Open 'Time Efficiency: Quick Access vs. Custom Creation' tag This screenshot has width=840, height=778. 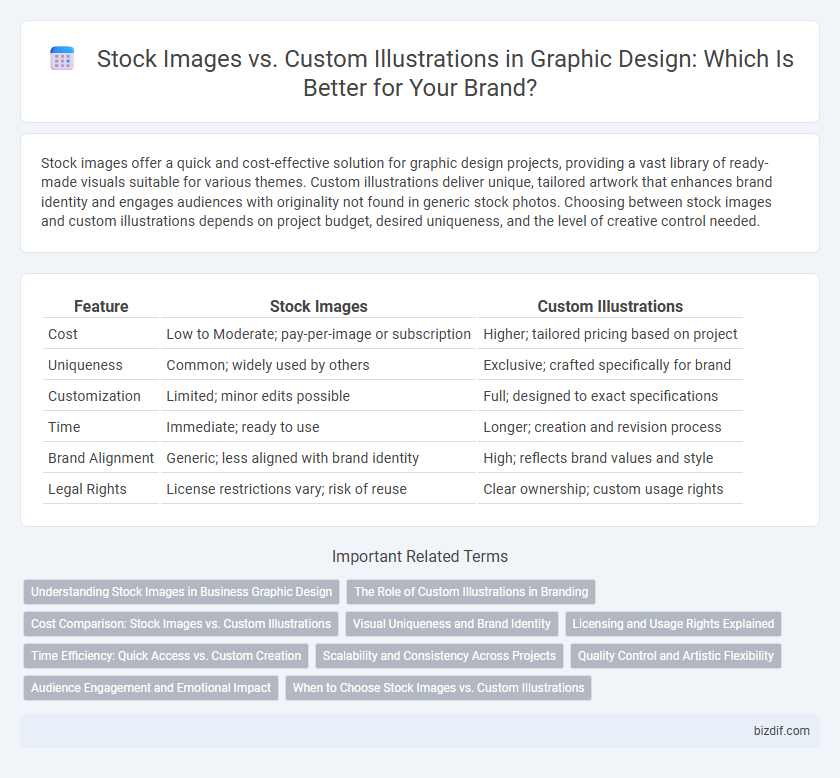point(166,656)
